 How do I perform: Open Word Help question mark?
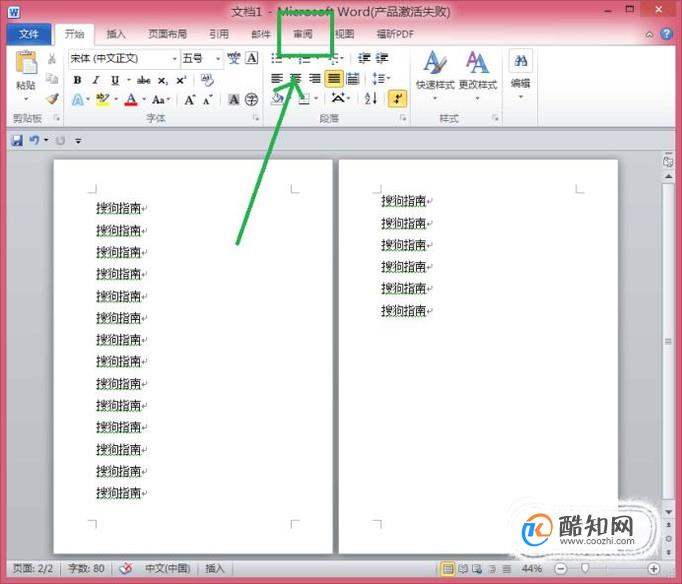click(666, 34)
